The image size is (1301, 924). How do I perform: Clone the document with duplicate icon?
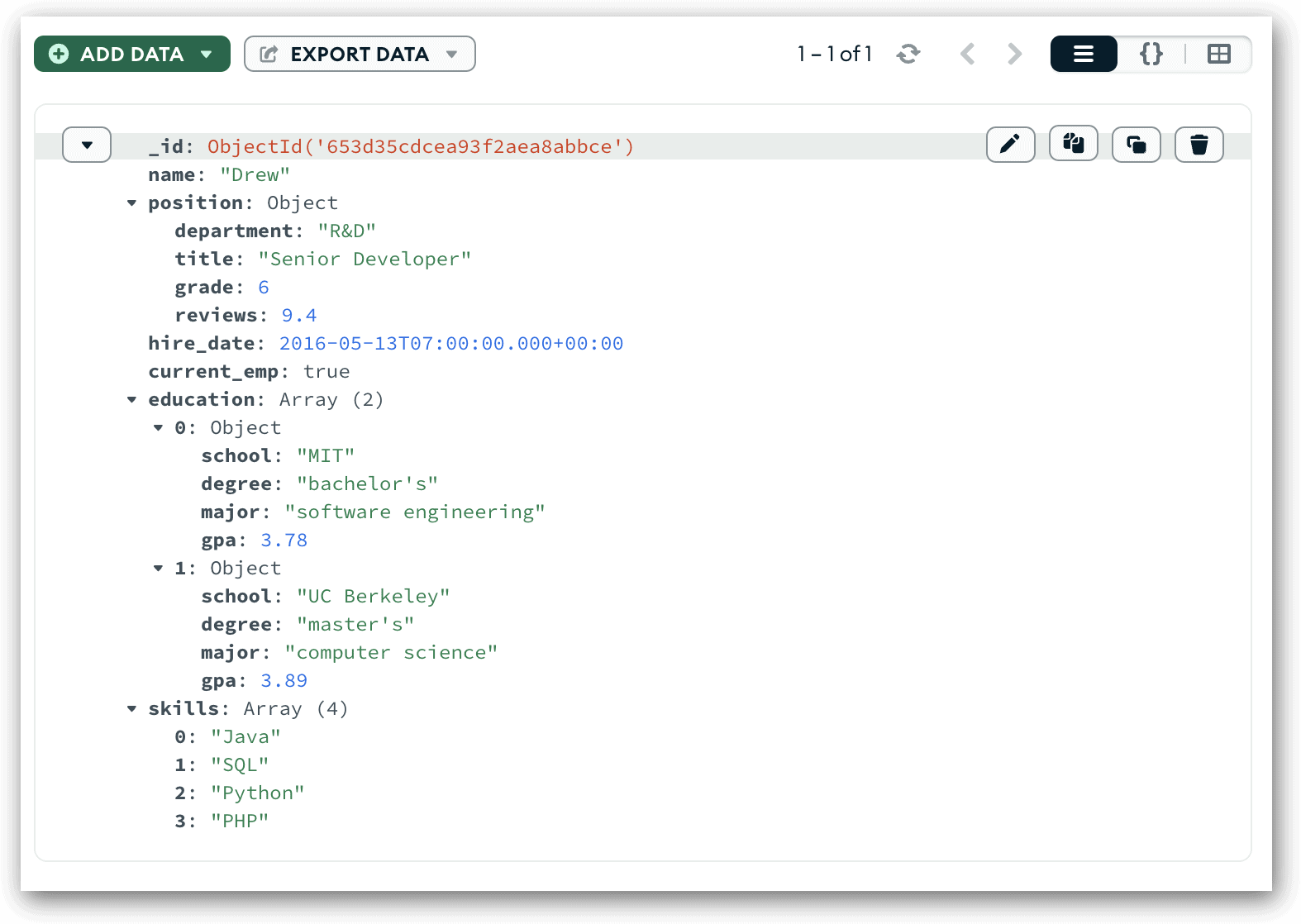1136,145
